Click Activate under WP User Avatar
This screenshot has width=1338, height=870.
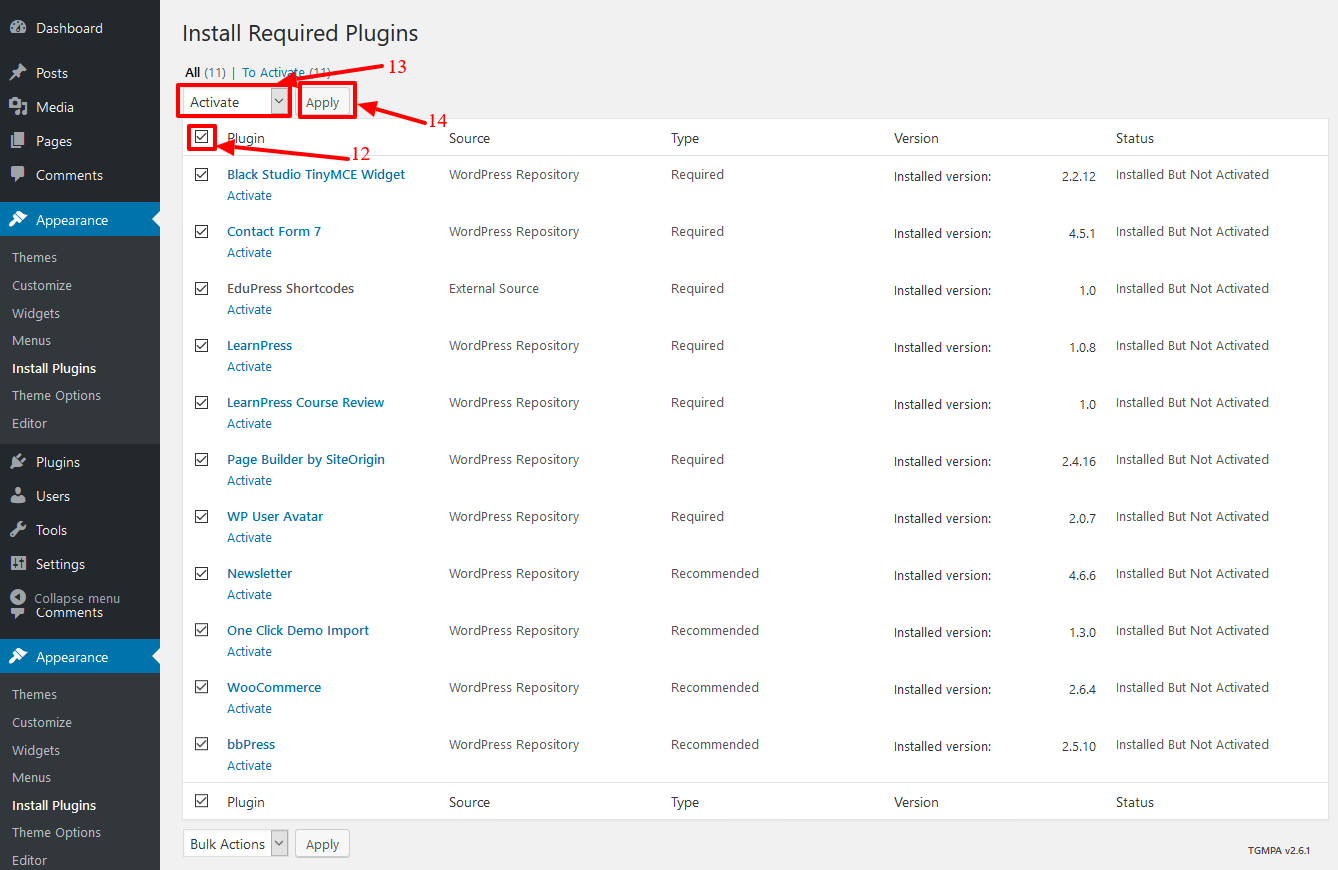coord(249,538)
